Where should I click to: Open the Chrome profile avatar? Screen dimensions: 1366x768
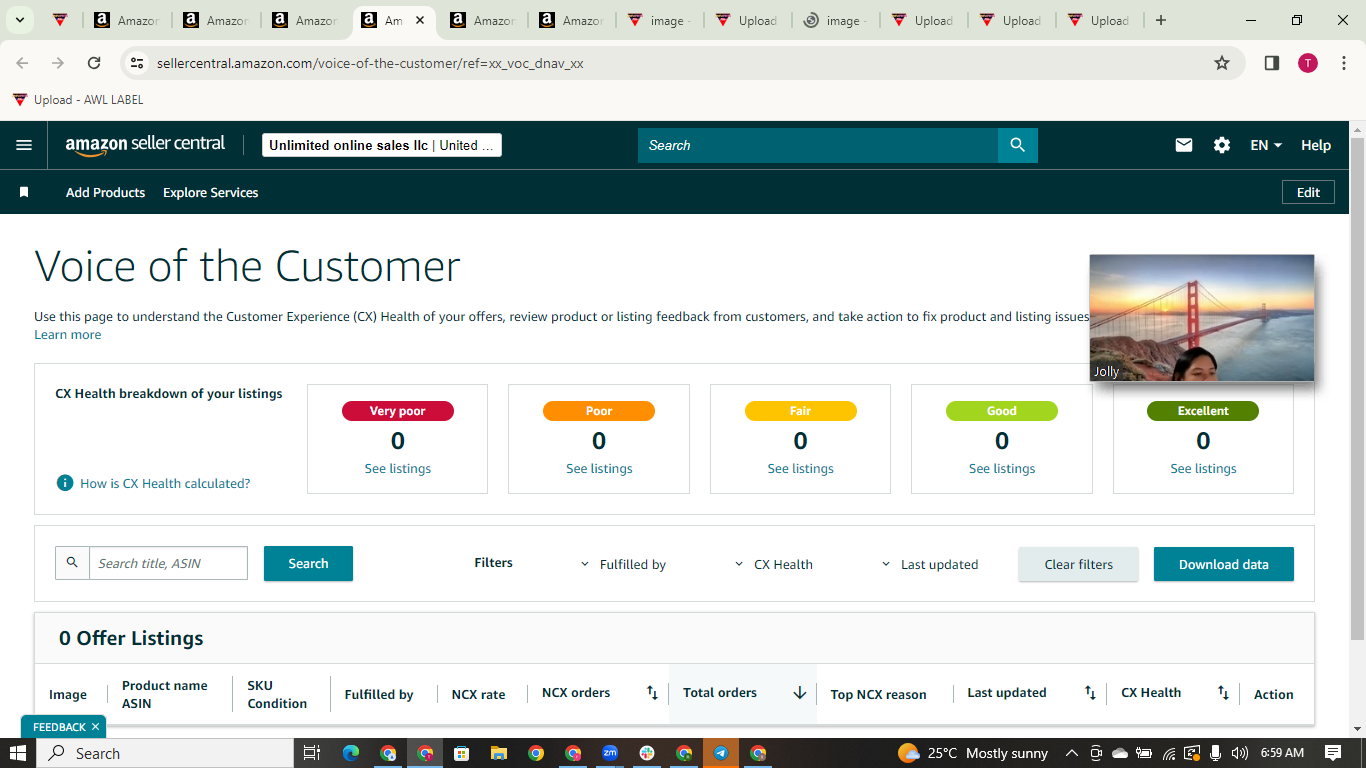coord(1308,63)
